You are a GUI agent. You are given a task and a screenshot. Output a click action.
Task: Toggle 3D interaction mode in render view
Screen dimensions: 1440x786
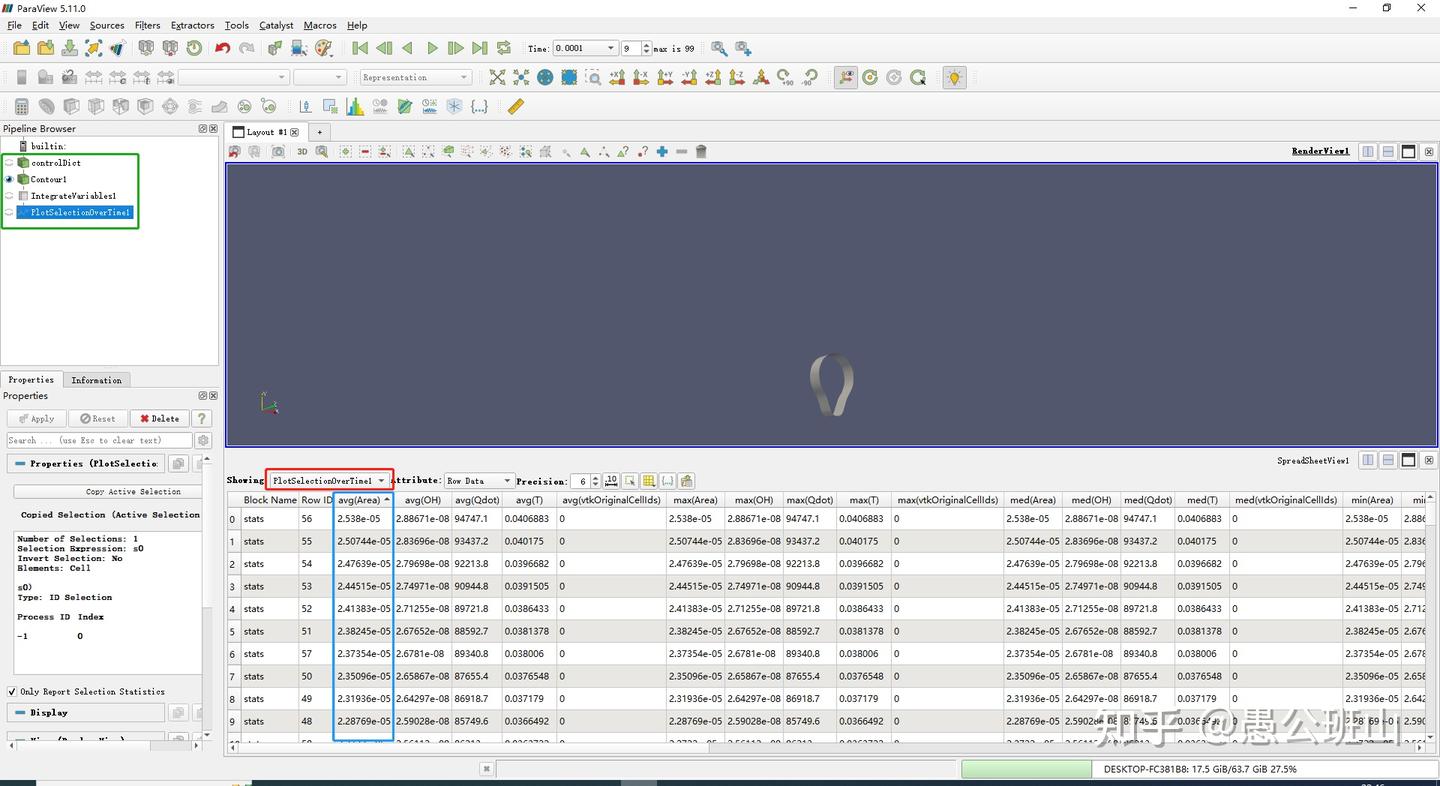[x=302, y=151]
